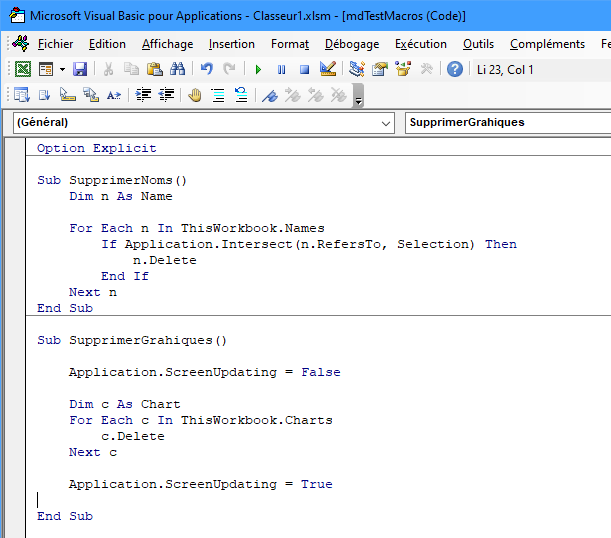
Task: Click the 'Dim c As Chart' line
Action: [x=125, y=404]
